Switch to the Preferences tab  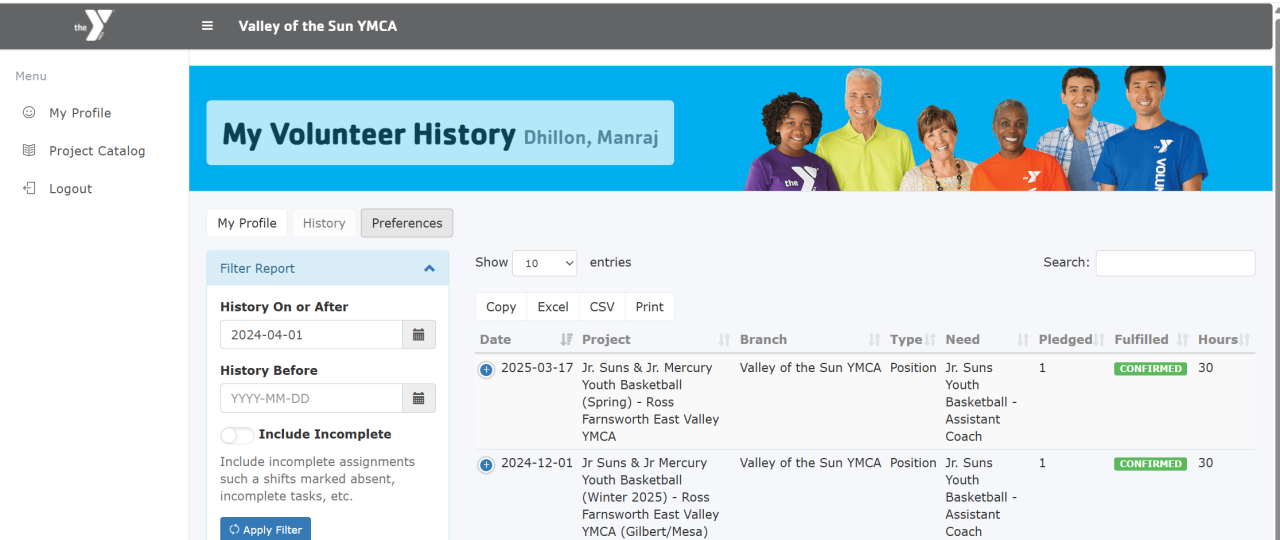tap(407, 223)
